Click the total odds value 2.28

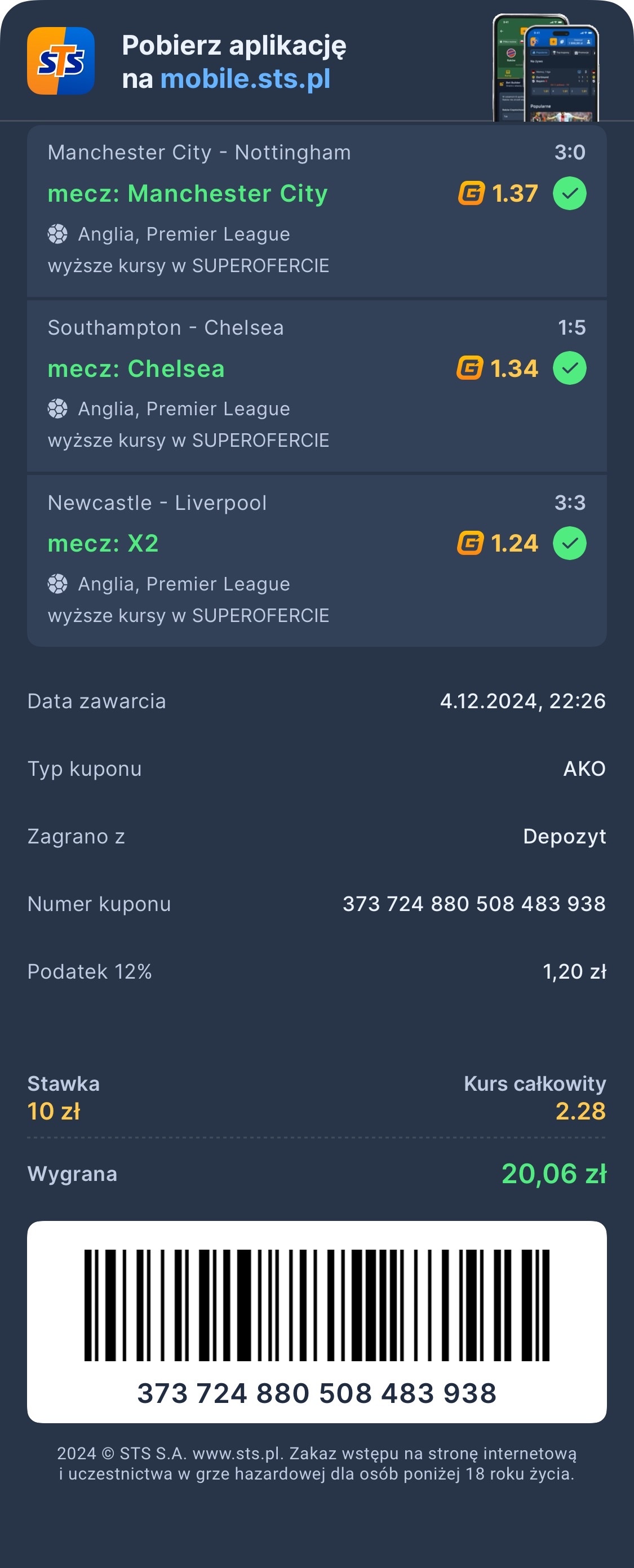(x=580, y=1112)
